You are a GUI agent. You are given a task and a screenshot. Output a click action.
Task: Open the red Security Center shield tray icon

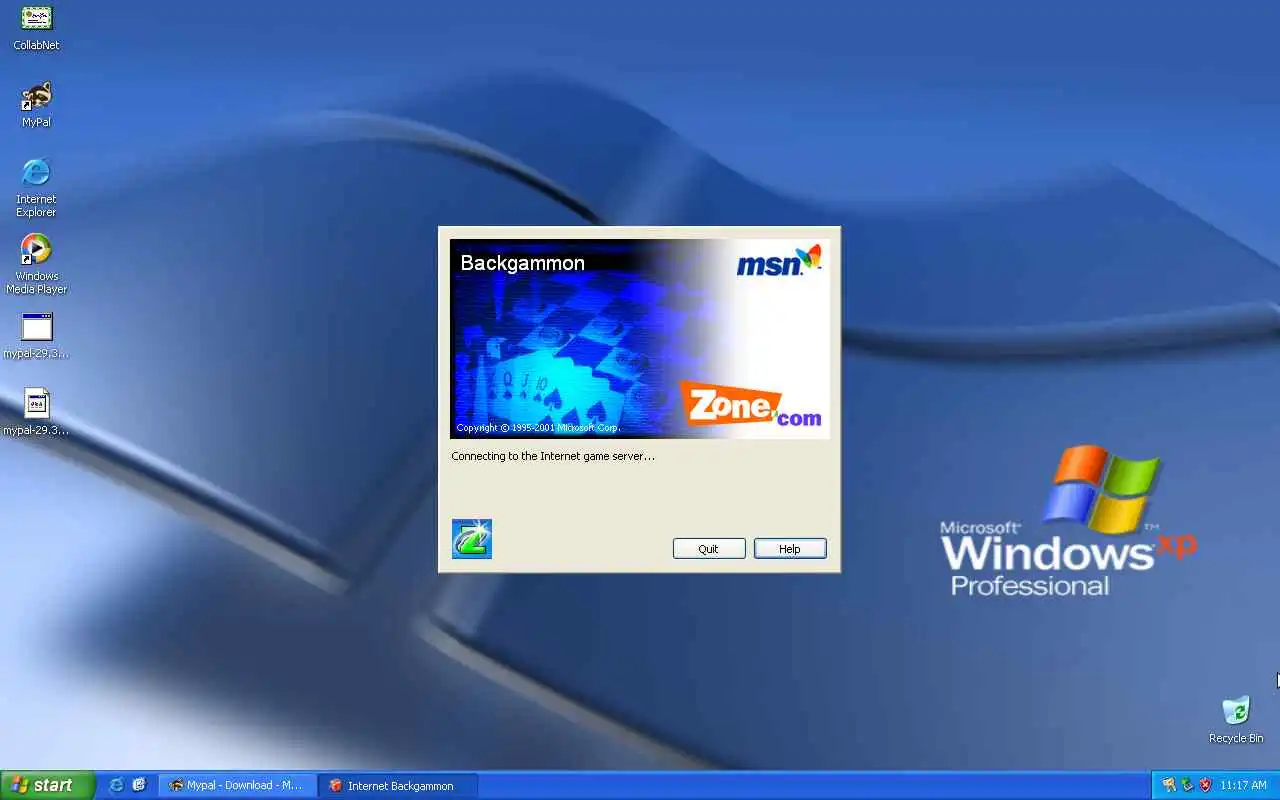[x=1205, y=785]
